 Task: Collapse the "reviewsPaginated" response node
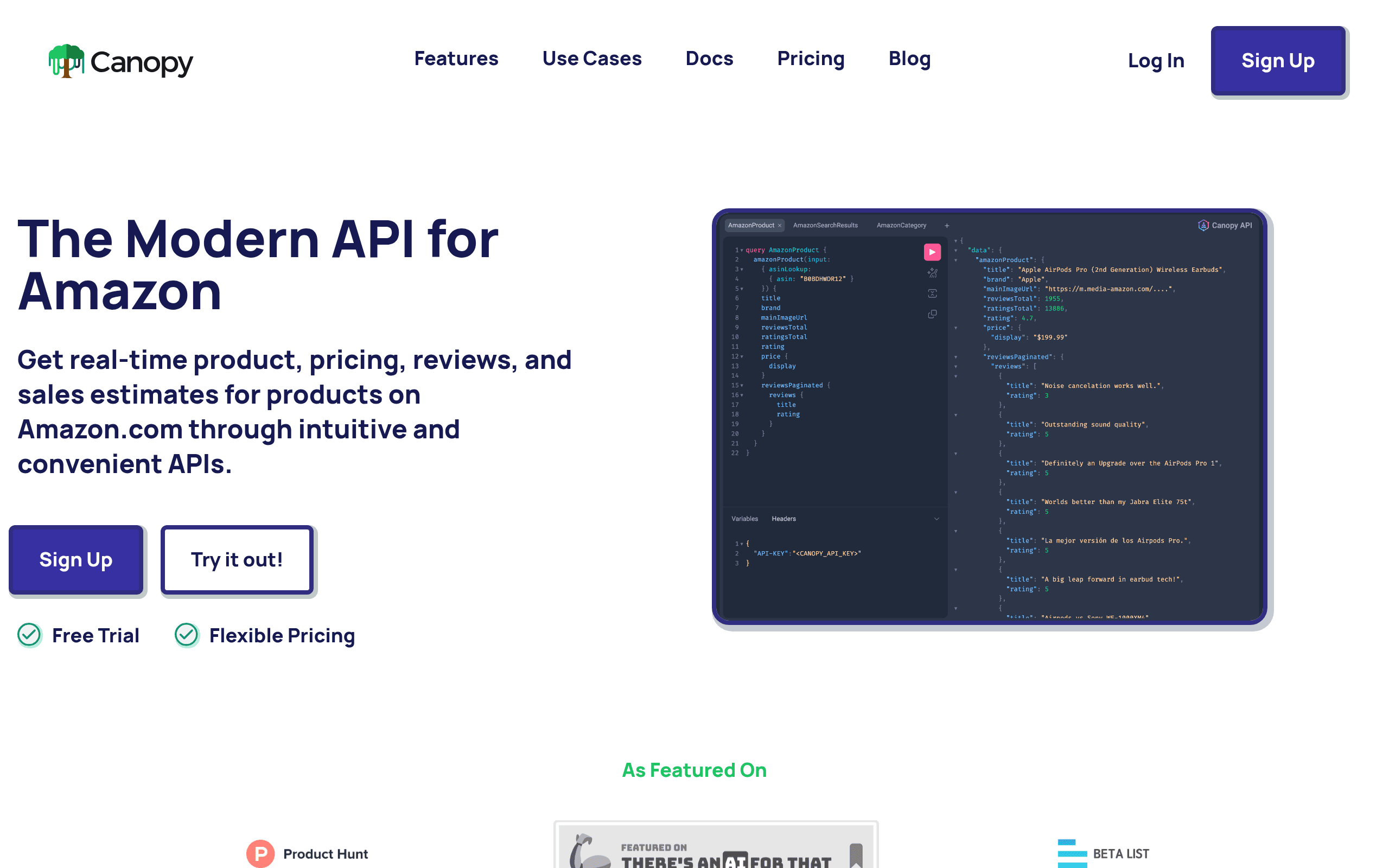pyautogui.click(x=955, y=357)
